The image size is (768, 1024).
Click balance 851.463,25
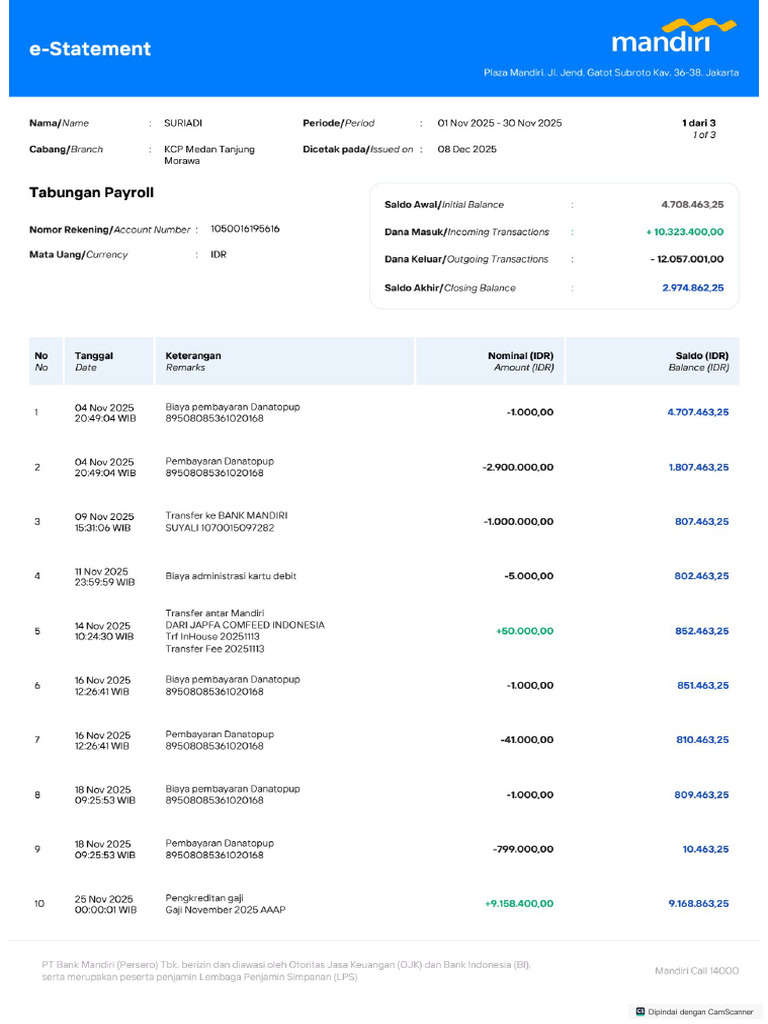pyautogui.click(x=703, y=686)
